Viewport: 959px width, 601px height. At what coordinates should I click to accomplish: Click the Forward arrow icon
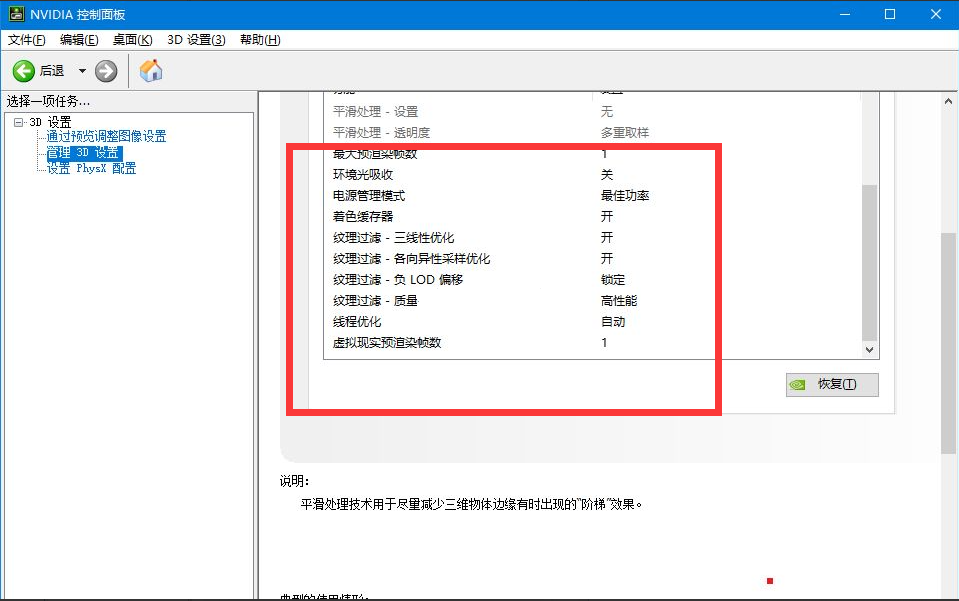tap(106, 71)
